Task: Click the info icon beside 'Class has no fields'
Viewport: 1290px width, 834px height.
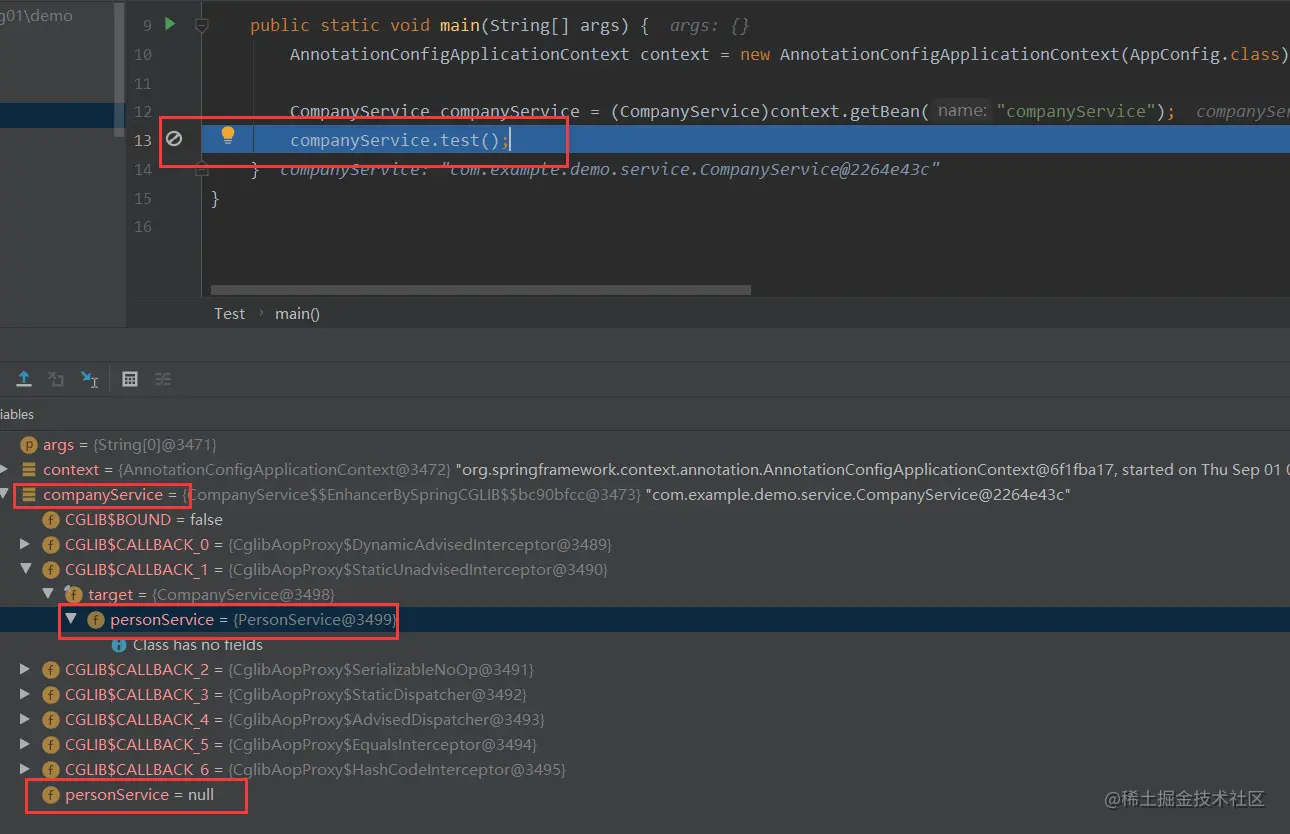Action: click(119, 645)
